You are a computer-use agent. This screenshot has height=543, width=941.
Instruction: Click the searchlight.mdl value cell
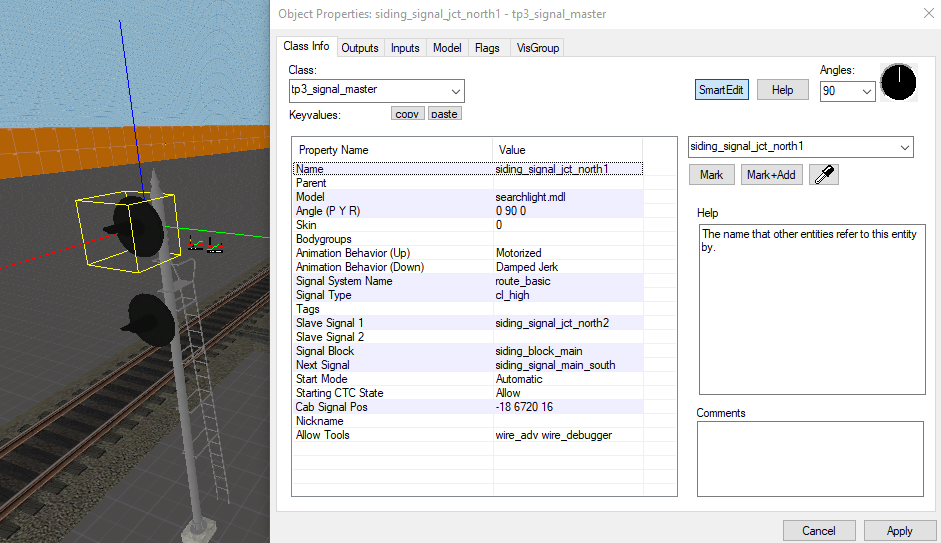(568, 197)
